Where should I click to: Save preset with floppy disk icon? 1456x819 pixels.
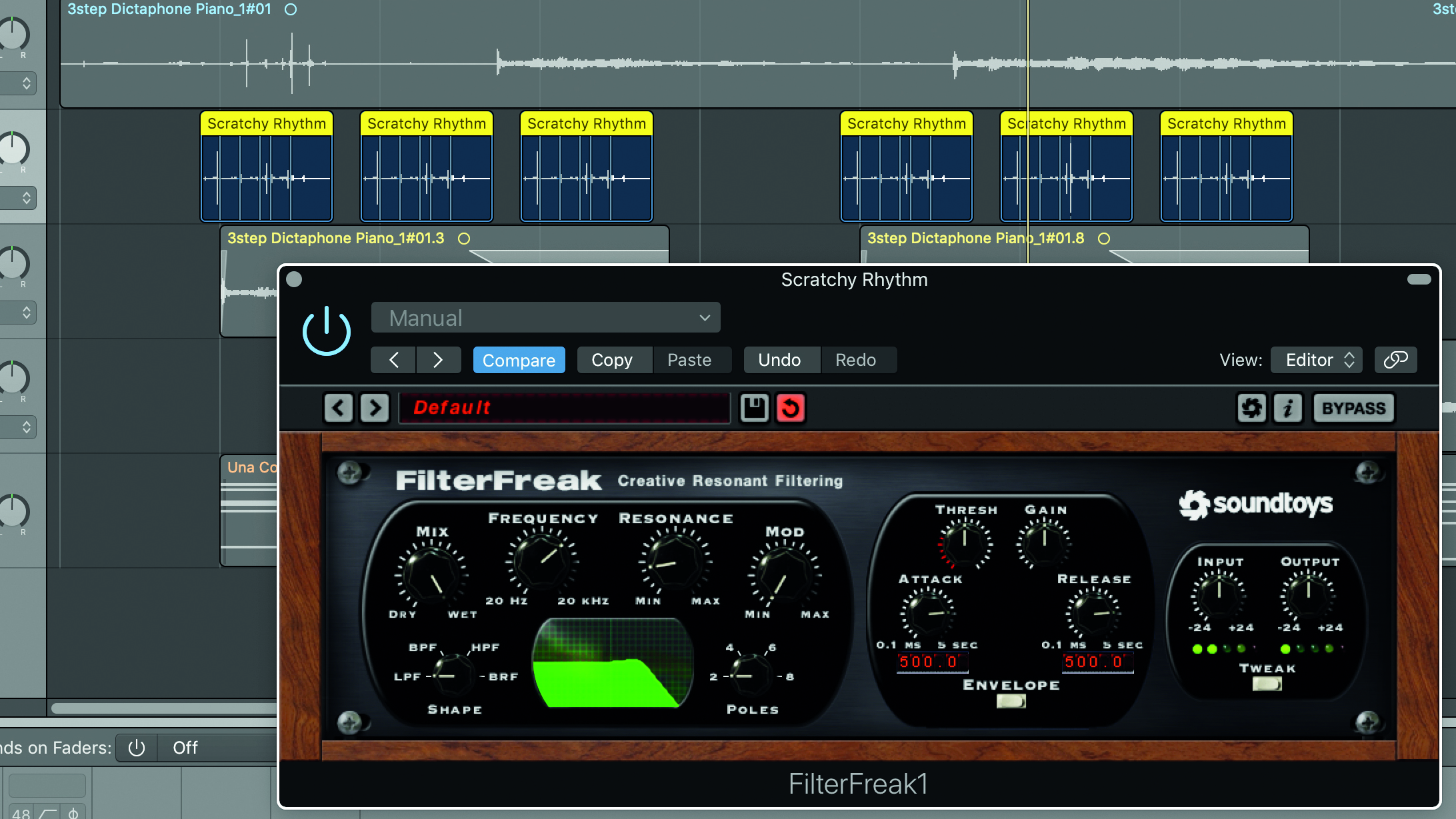pyautogui.click(x=755, y=407)
